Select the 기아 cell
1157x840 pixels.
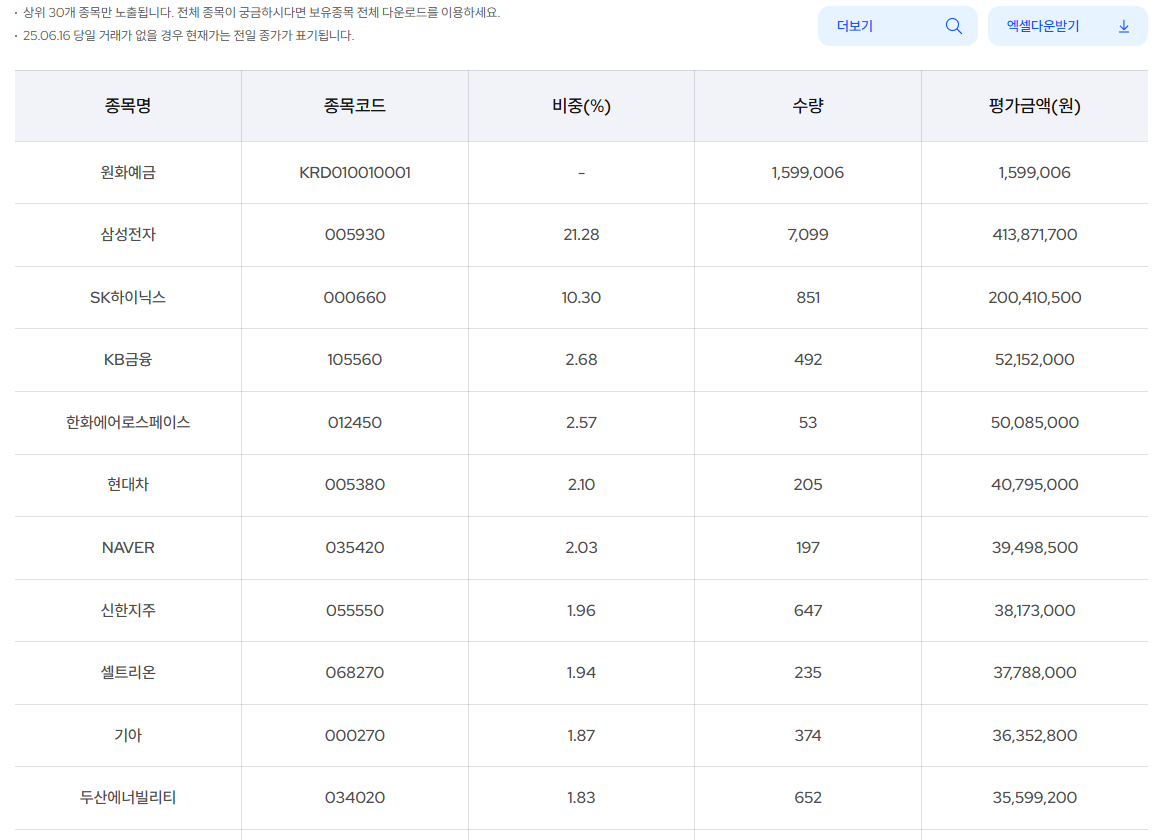(128, 735)
